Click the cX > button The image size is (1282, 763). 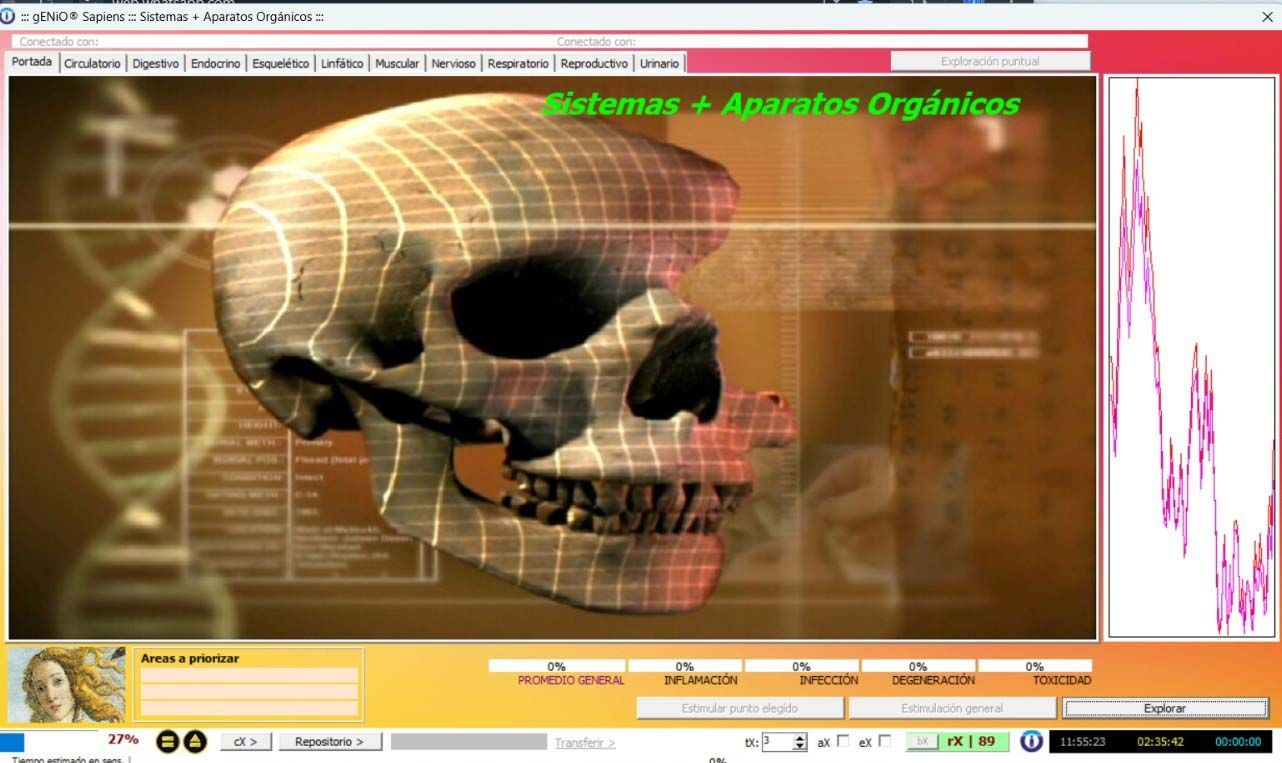[246, 742]
